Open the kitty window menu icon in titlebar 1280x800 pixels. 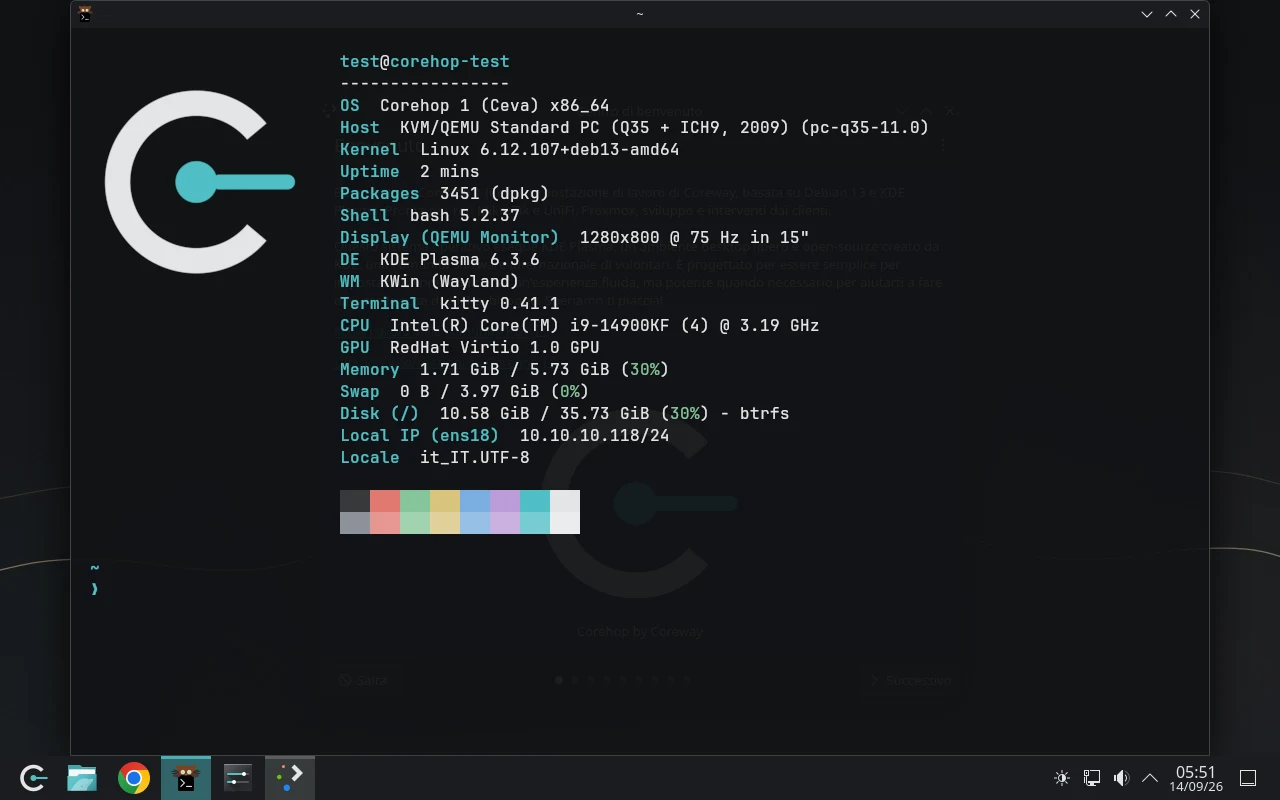[x=86, y=14]
